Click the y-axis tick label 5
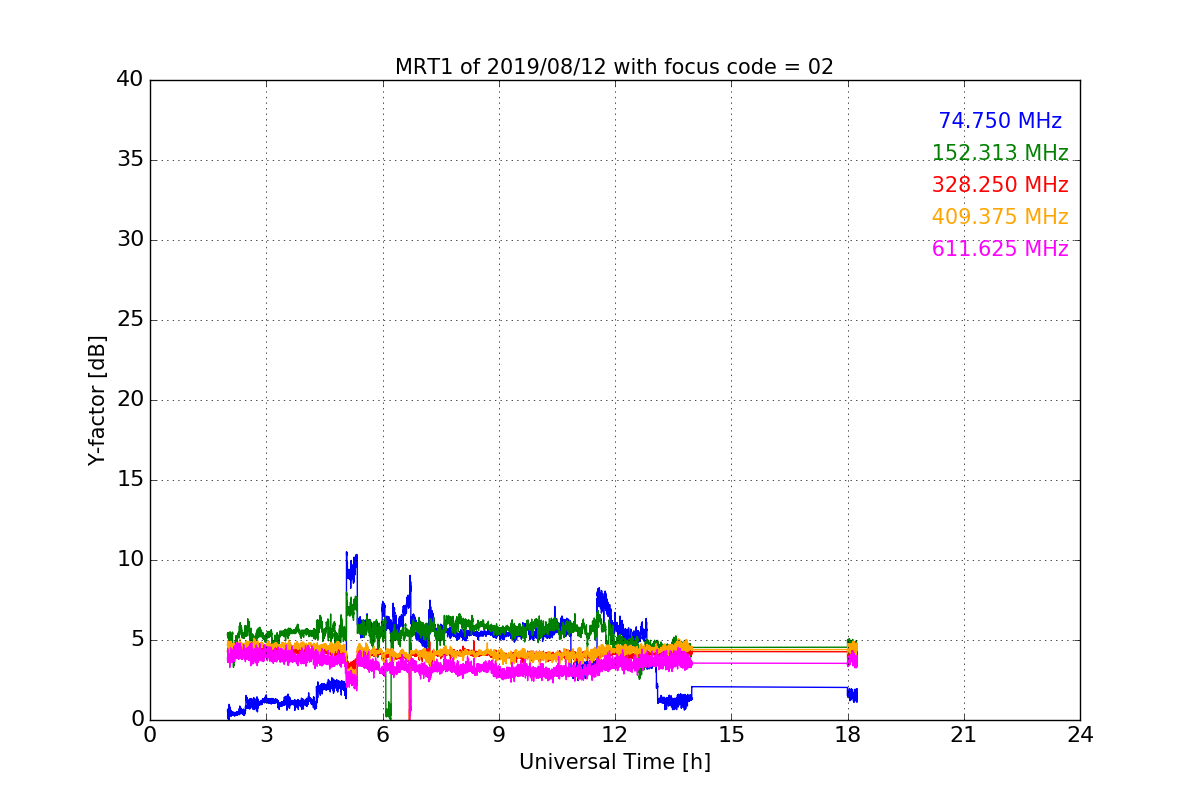The width and height of the screenshot is (1200, 800). pyautogui.click(x=136, y=640)
